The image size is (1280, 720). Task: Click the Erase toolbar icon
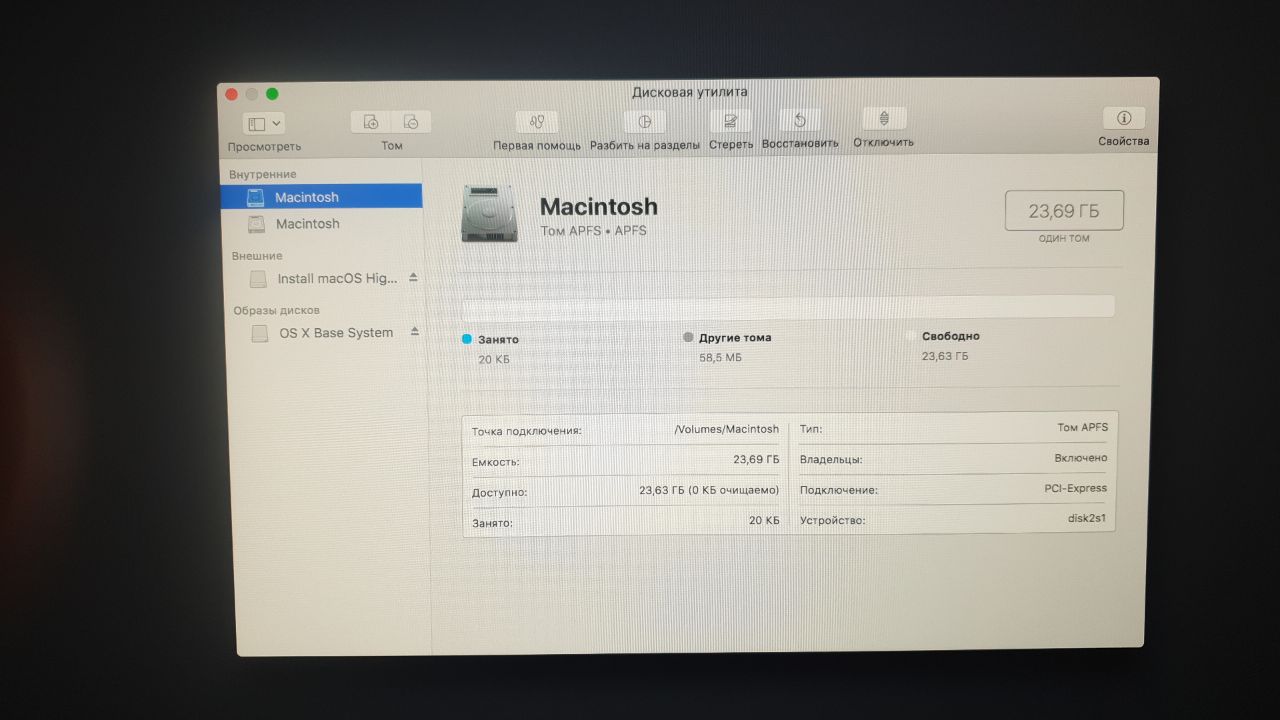point(731,120)
